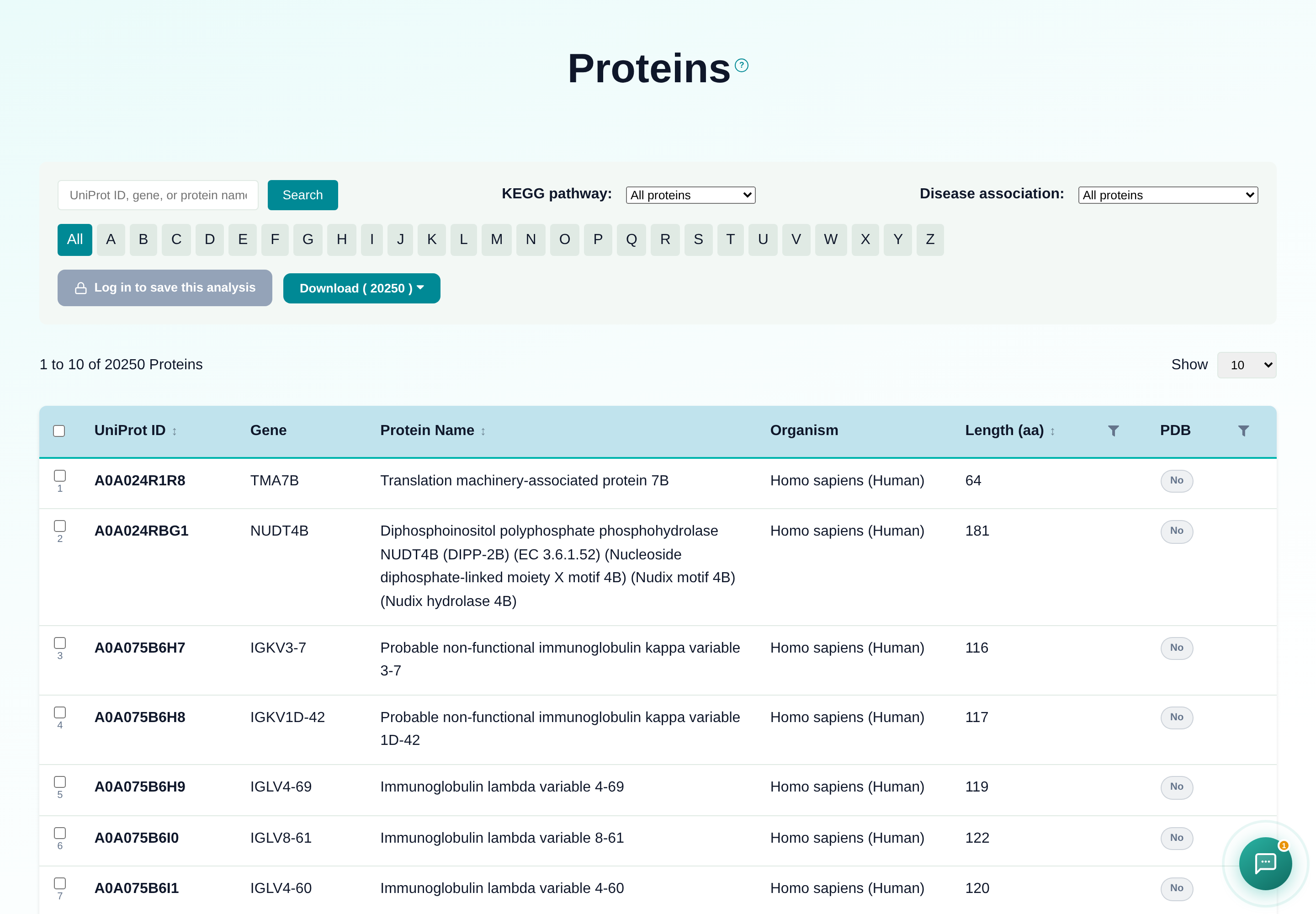Filter proteins by letter Q
This screenshot has width=1316, height=914.
[631, 239]
